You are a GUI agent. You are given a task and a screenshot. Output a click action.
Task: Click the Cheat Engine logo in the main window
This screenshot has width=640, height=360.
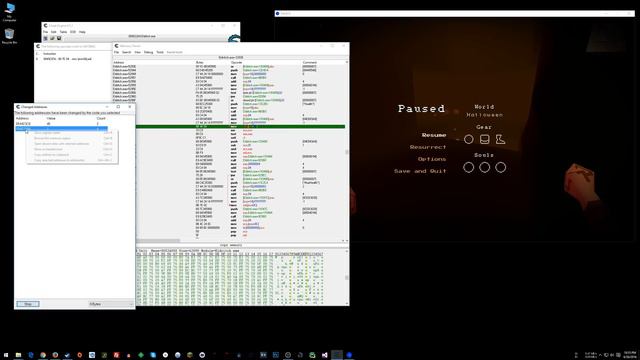click(234, 39)
